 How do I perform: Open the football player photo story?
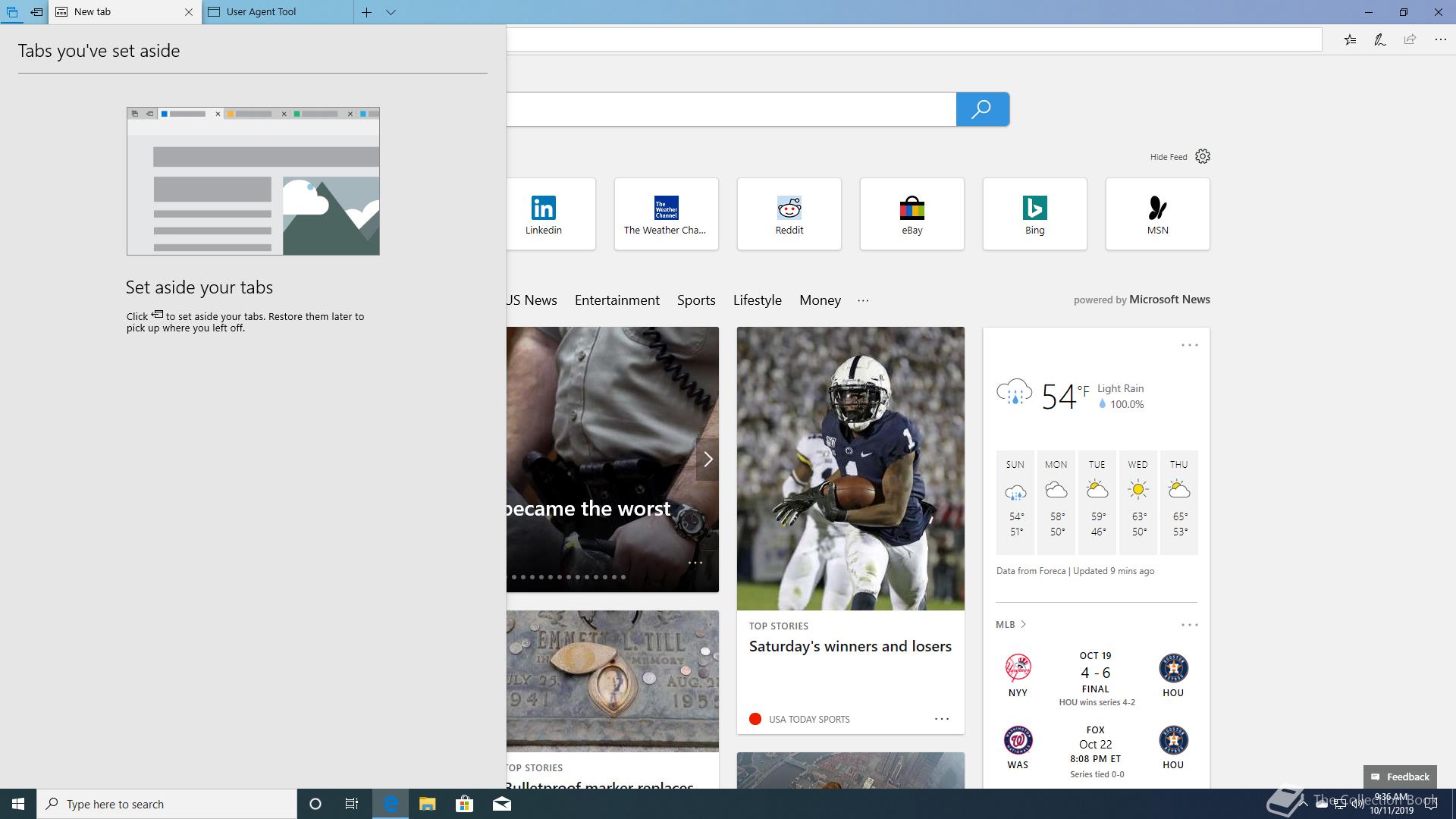coord(850,469)
